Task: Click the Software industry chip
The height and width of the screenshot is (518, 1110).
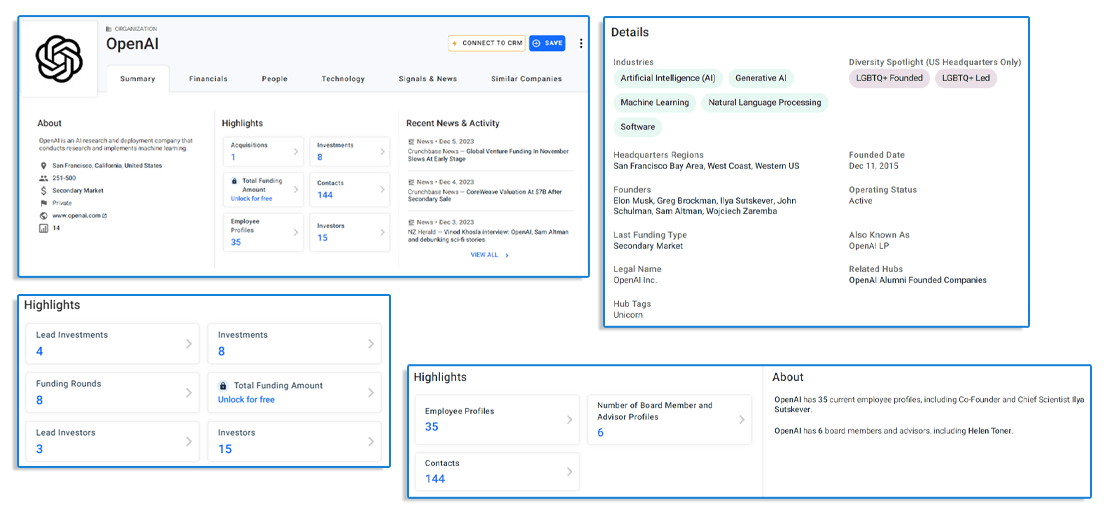Action: (x=638, y=127)
